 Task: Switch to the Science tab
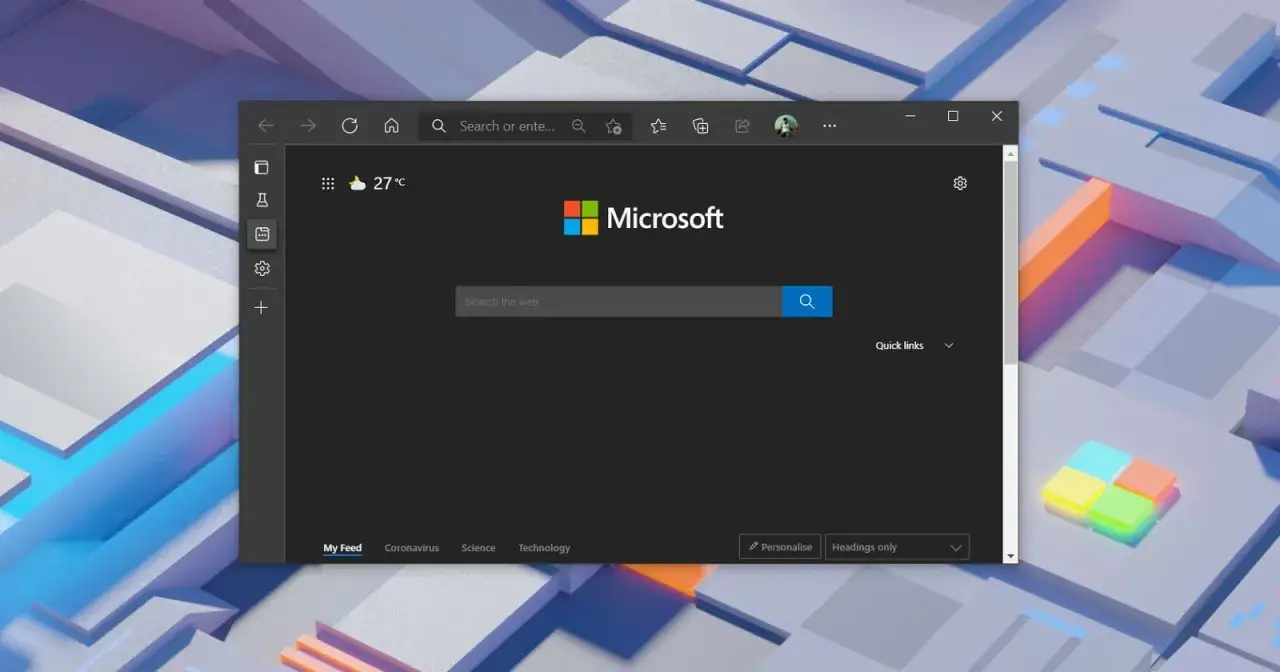[478, 548]
